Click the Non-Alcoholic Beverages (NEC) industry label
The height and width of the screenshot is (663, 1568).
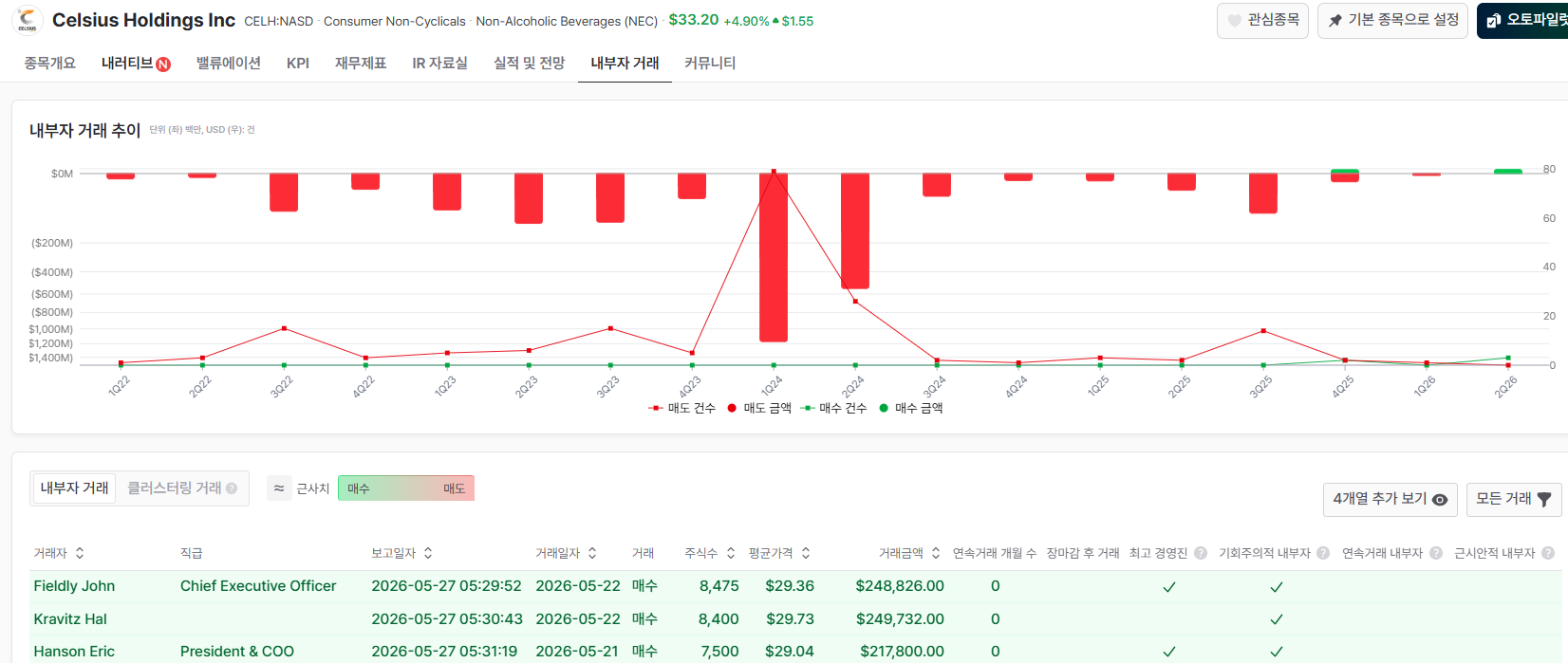[567, 21]
